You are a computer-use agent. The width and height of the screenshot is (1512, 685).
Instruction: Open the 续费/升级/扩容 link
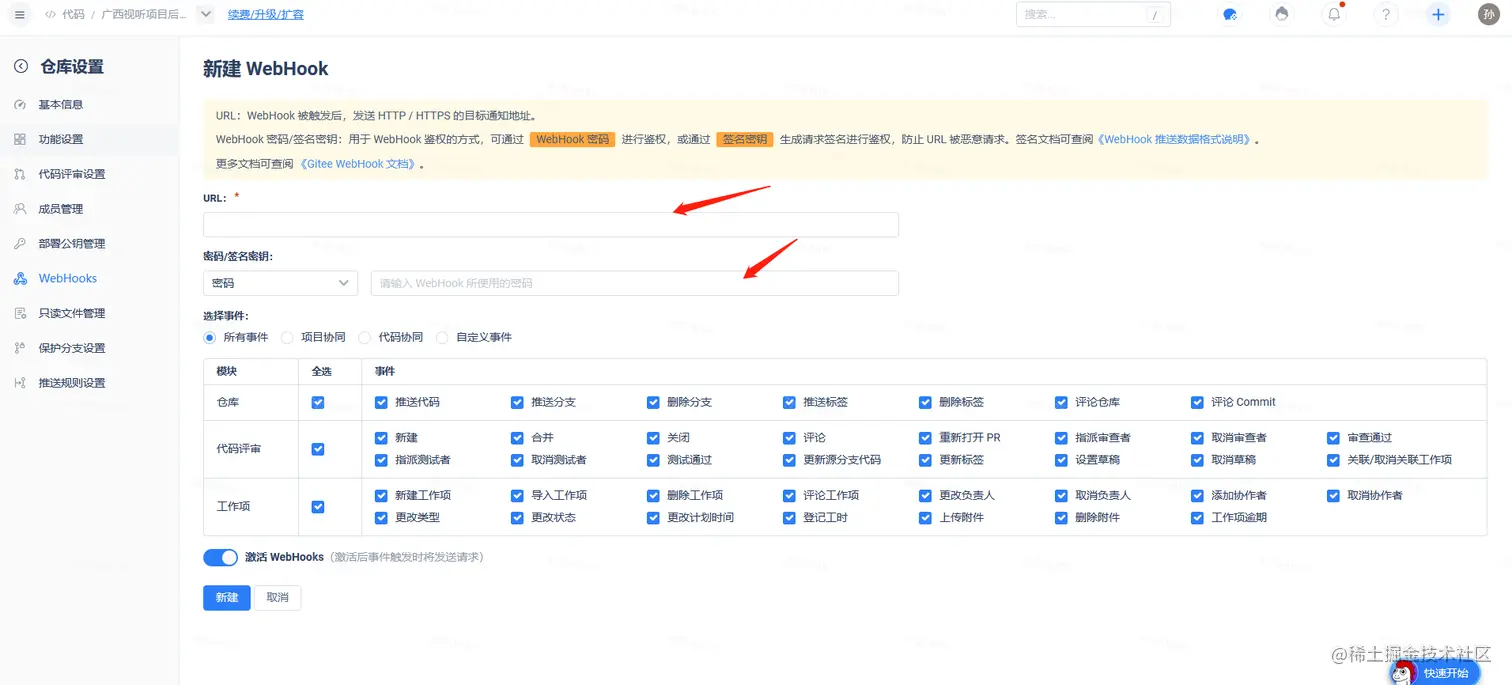(266, 14)
